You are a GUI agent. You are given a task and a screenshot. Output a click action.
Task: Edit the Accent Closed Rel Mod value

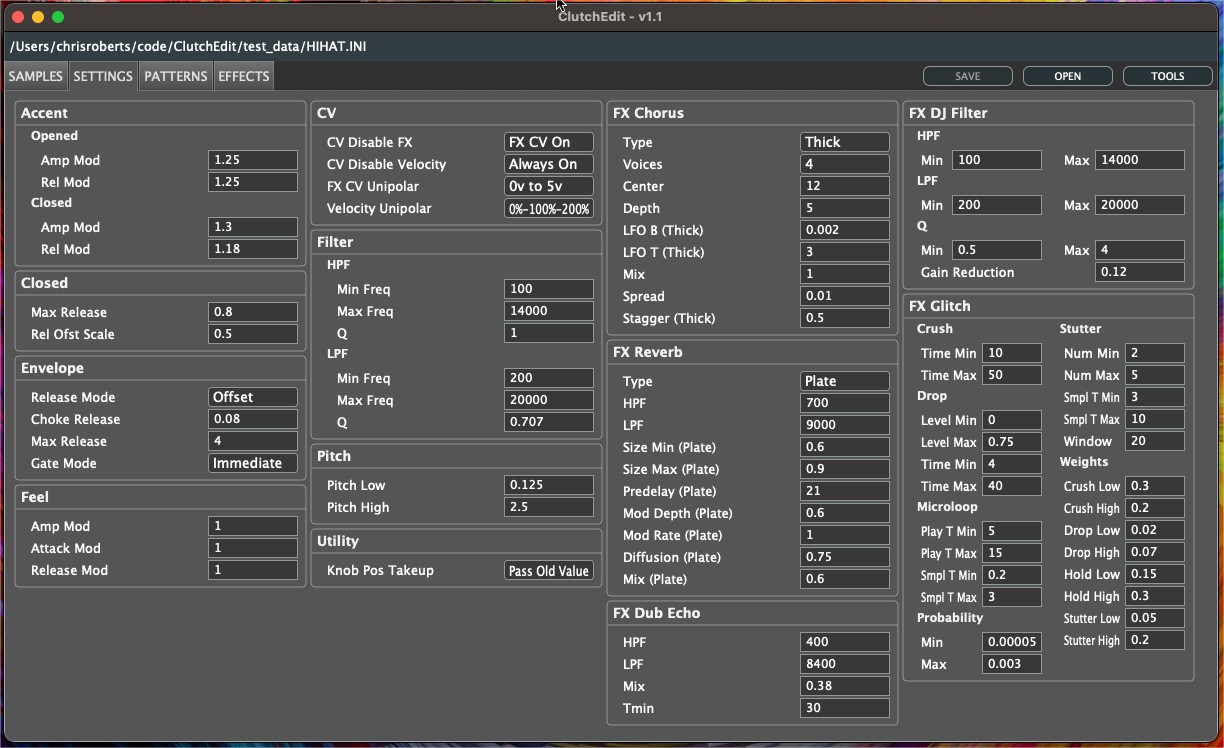coord(253,249)
